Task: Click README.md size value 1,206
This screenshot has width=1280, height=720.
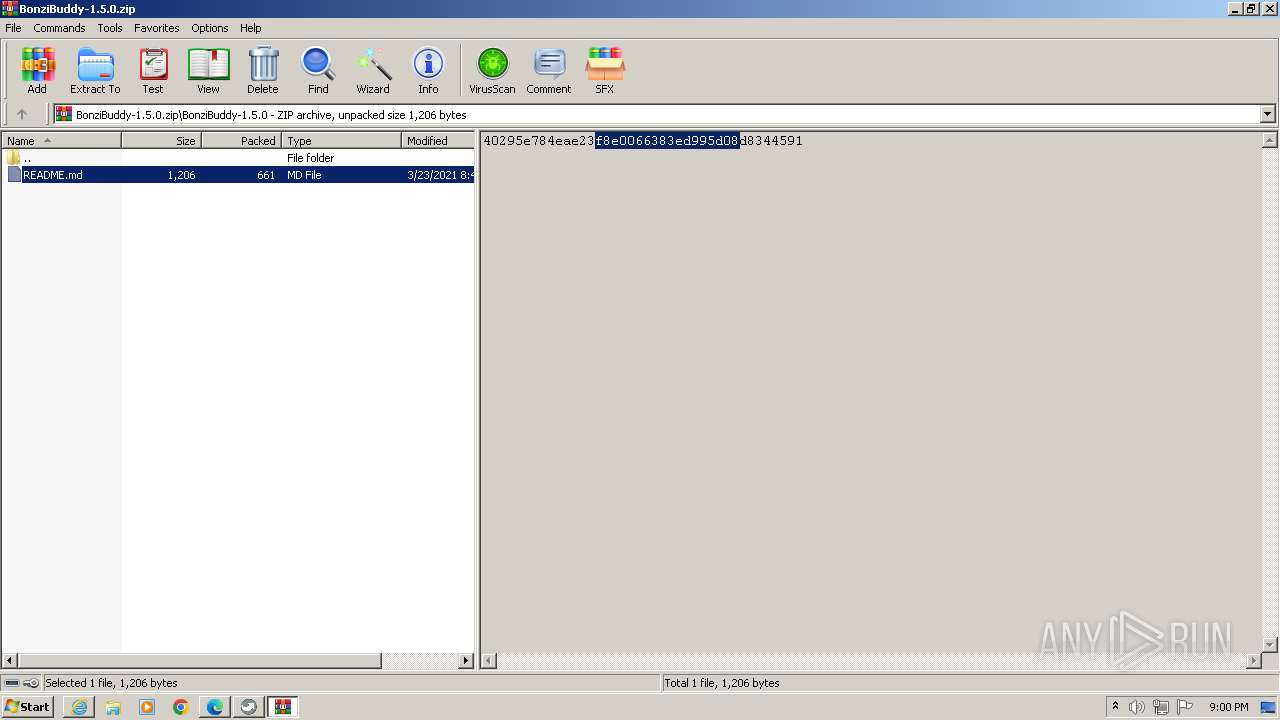Action: click(181, 175)
